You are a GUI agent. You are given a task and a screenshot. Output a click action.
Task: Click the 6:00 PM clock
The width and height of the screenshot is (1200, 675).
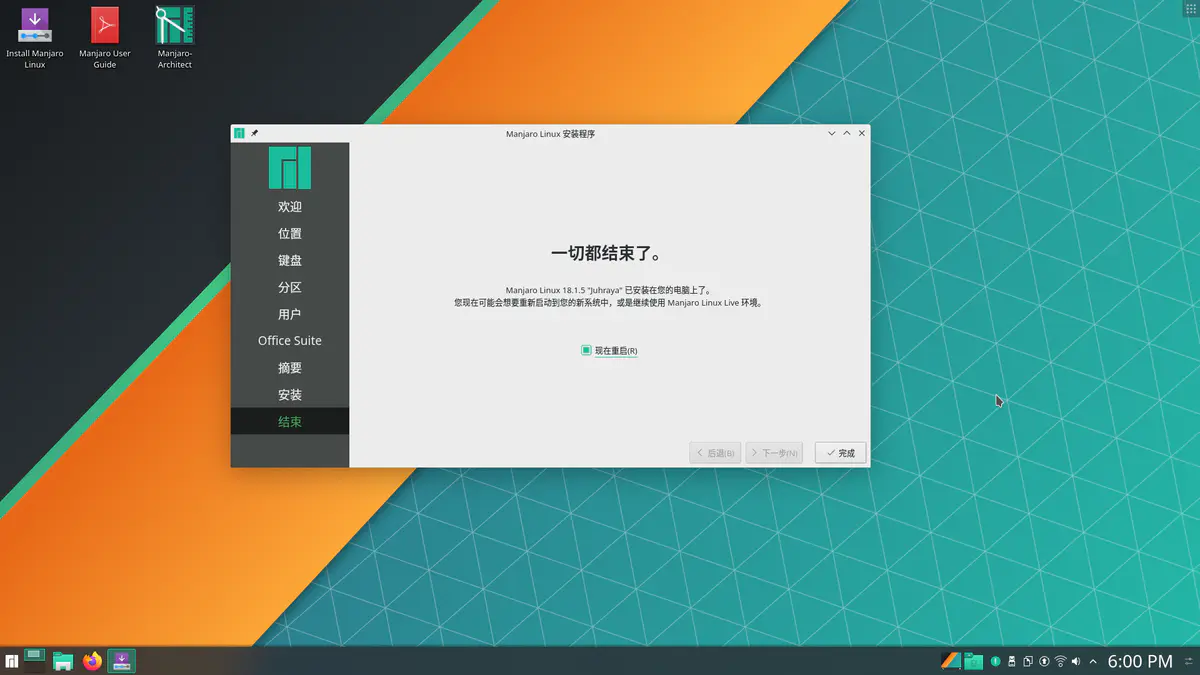click(1140, 661)
